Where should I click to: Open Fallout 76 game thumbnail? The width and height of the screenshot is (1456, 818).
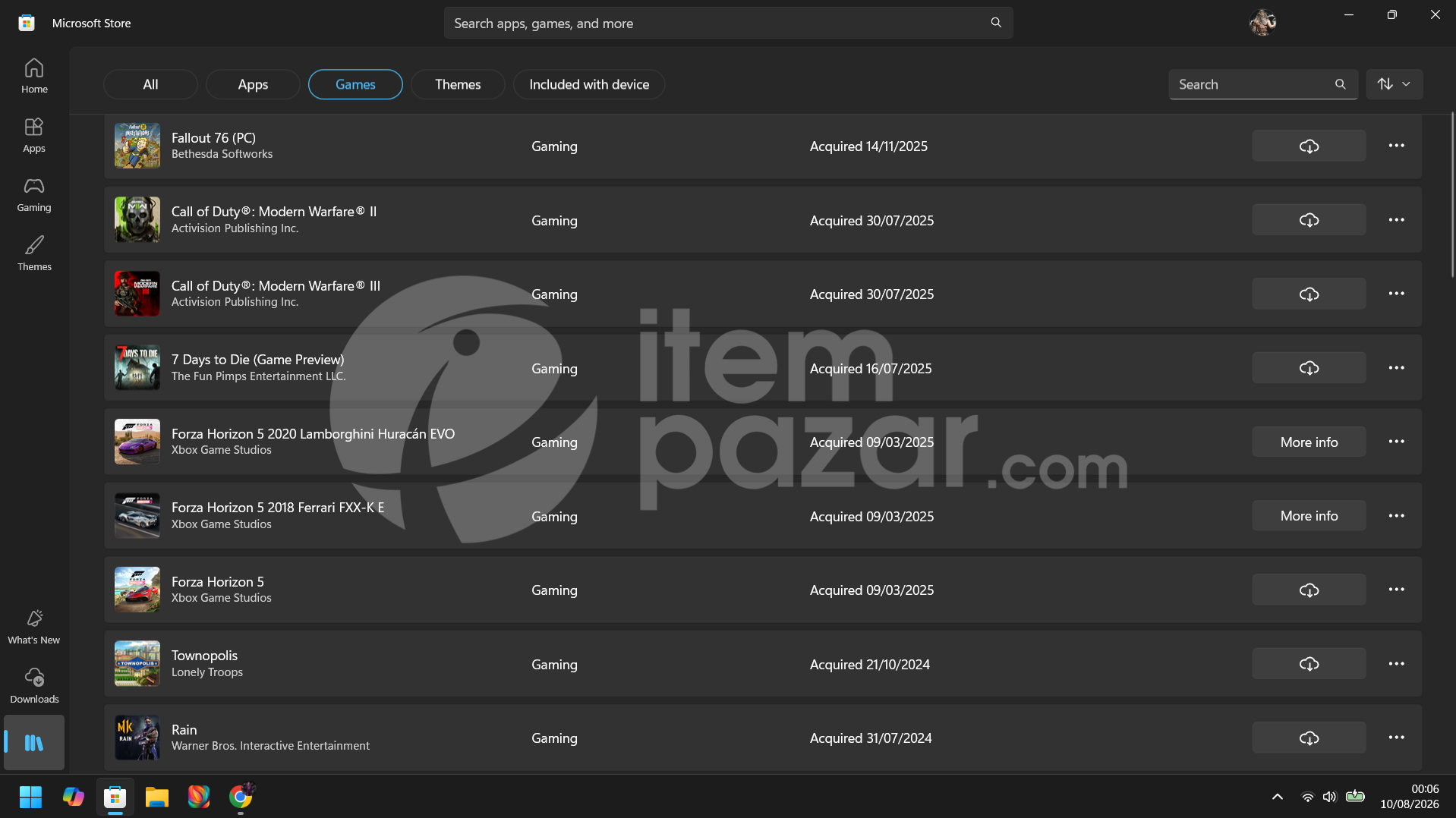[137, 146]
